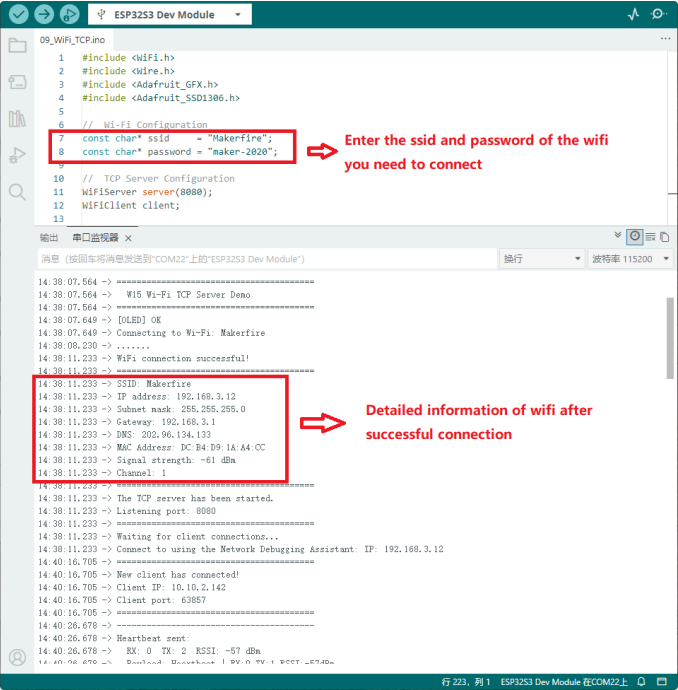Open the baud rate 115200 dropdown
Screen dimensions: 678x690
[x=630, y=259]
